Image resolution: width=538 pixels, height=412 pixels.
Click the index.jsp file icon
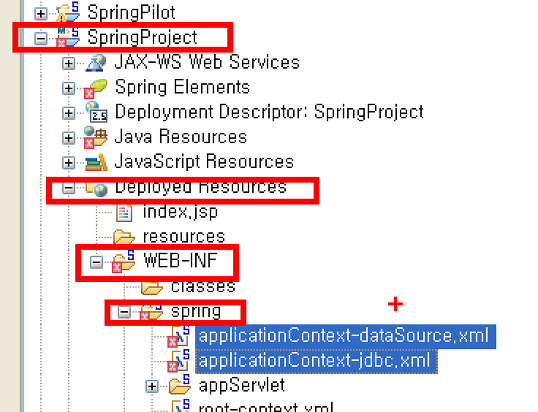[x=124, y=212]
